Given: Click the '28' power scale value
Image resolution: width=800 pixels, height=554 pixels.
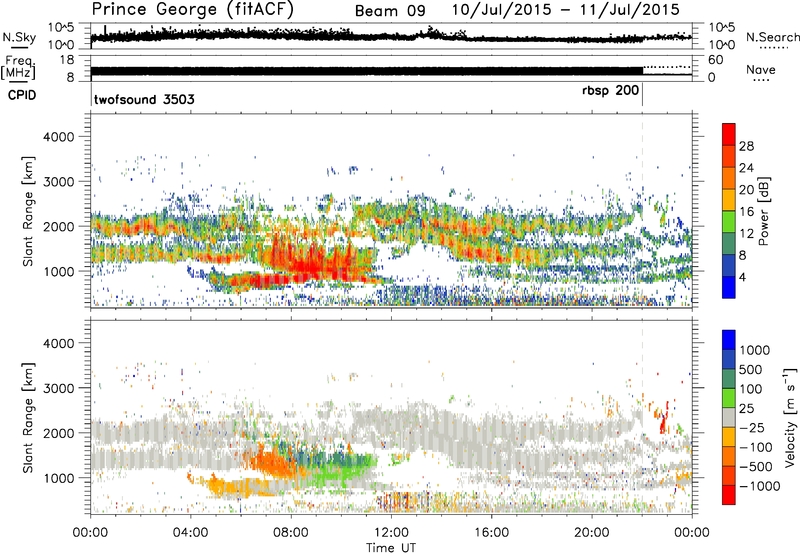Looking at the screenshot, I should (x=746, y=146).
